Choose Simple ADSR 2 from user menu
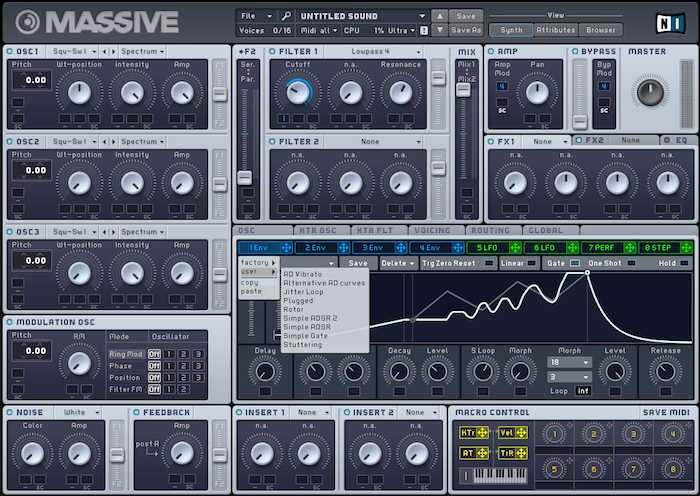Image resolution: width=700 pixels, height=496 pixels. [310, 318]
